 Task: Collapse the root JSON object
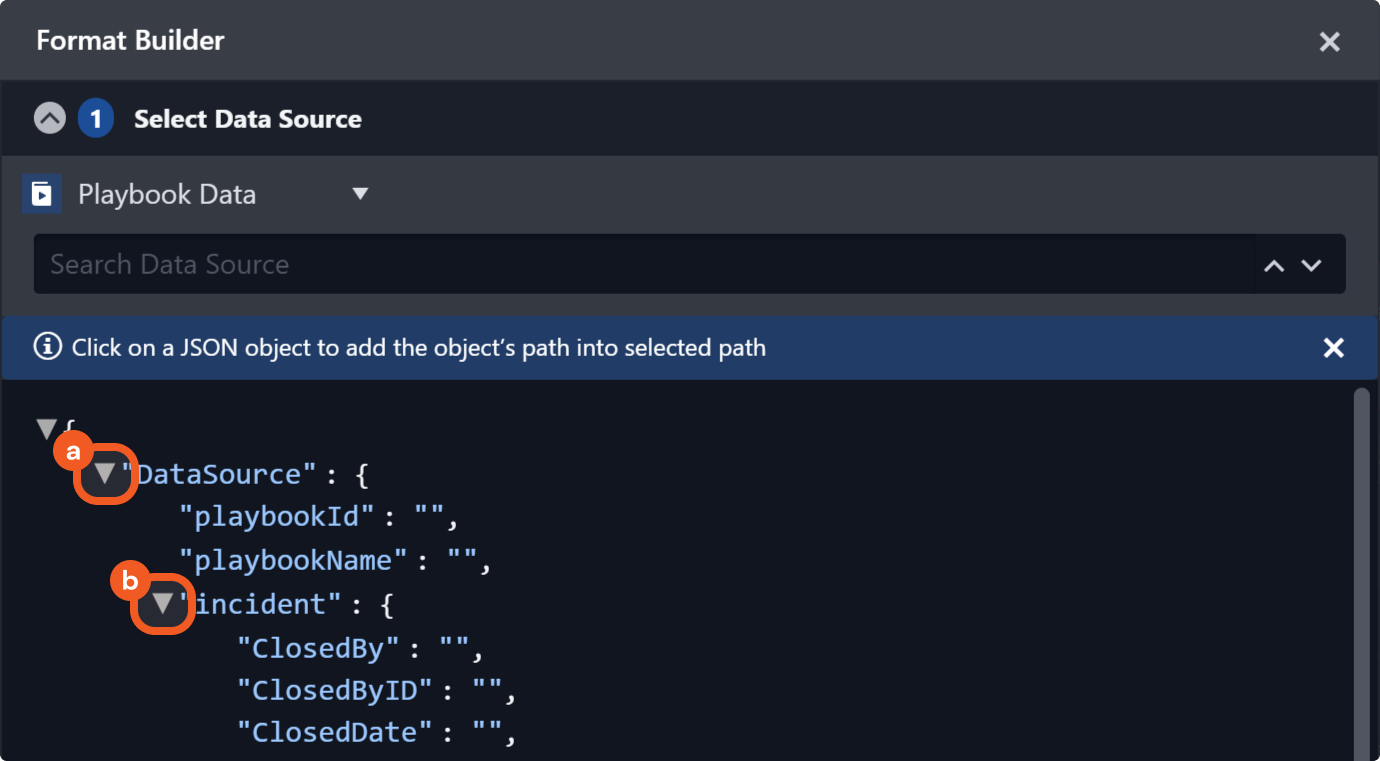click(x=46, y=429)
